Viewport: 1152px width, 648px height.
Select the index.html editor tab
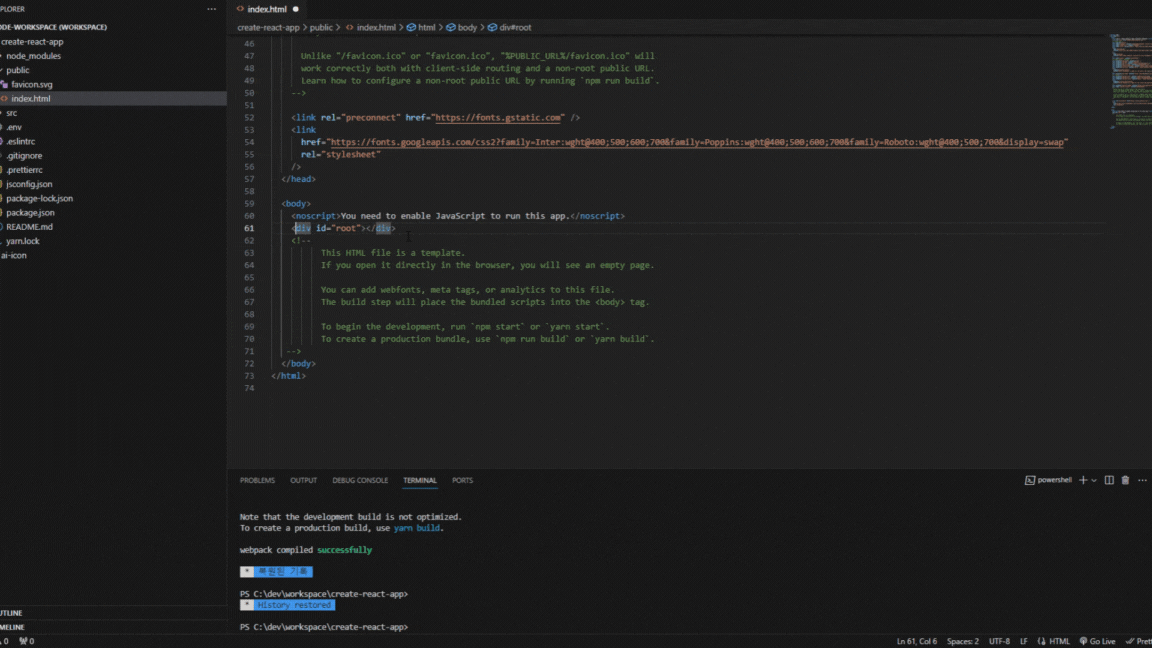point(267,10)
